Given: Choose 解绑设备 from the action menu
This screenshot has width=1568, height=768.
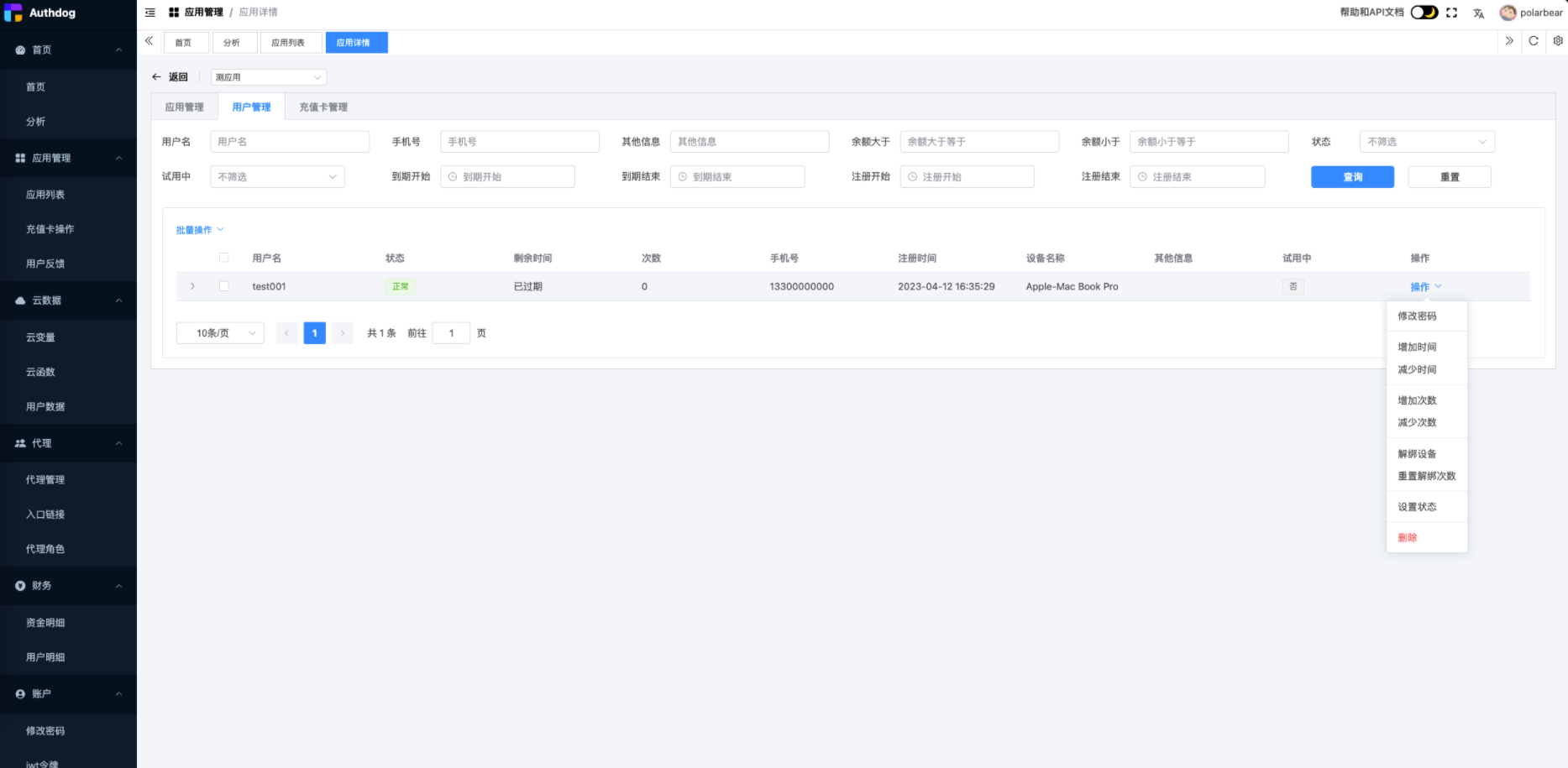Looking at the screenshot, I should pyautogui.click(x=1417, y=454).
